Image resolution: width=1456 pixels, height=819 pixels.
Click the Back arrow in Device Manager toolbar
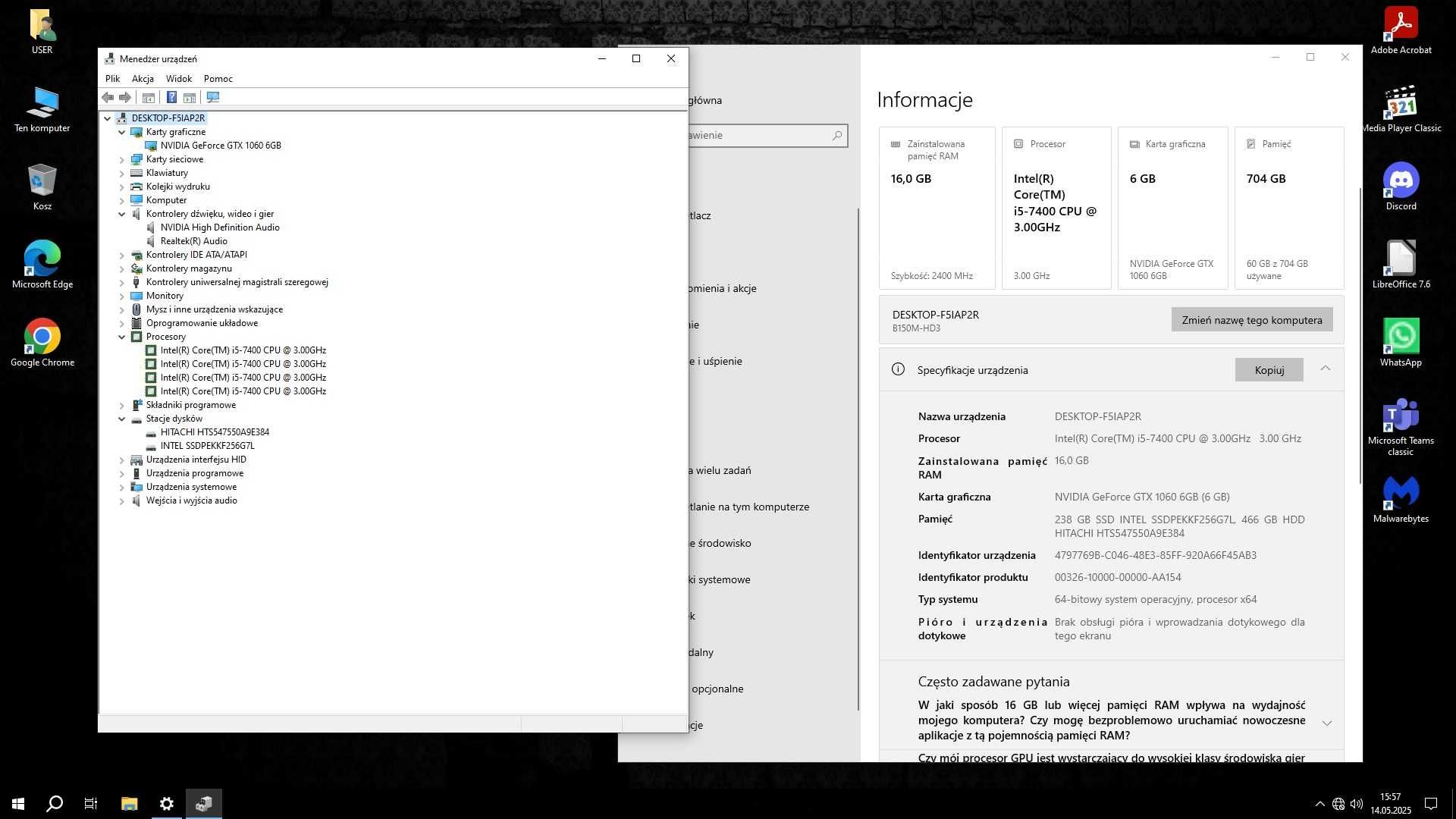point(108,98)
